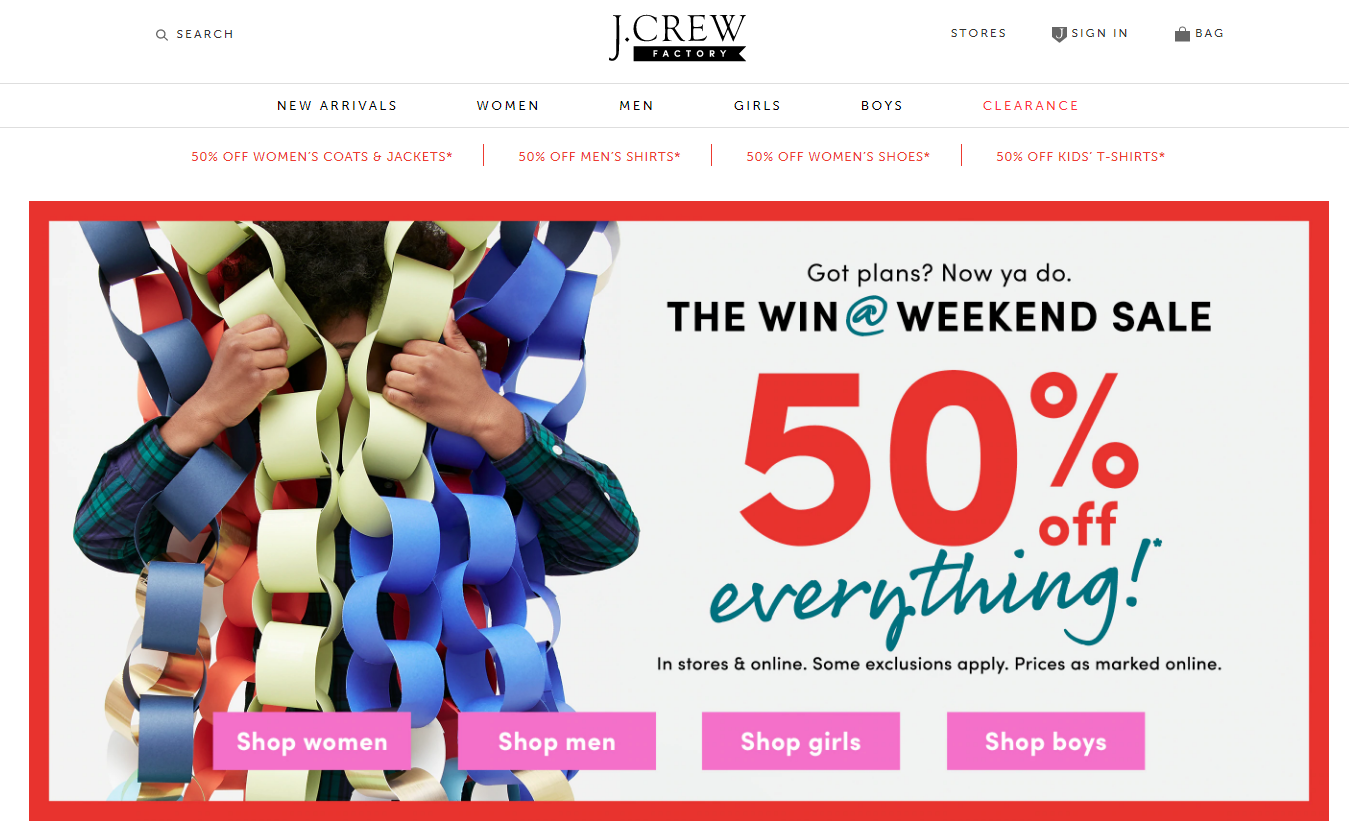Click the search magnifier icon

click(x=162, y=35)
